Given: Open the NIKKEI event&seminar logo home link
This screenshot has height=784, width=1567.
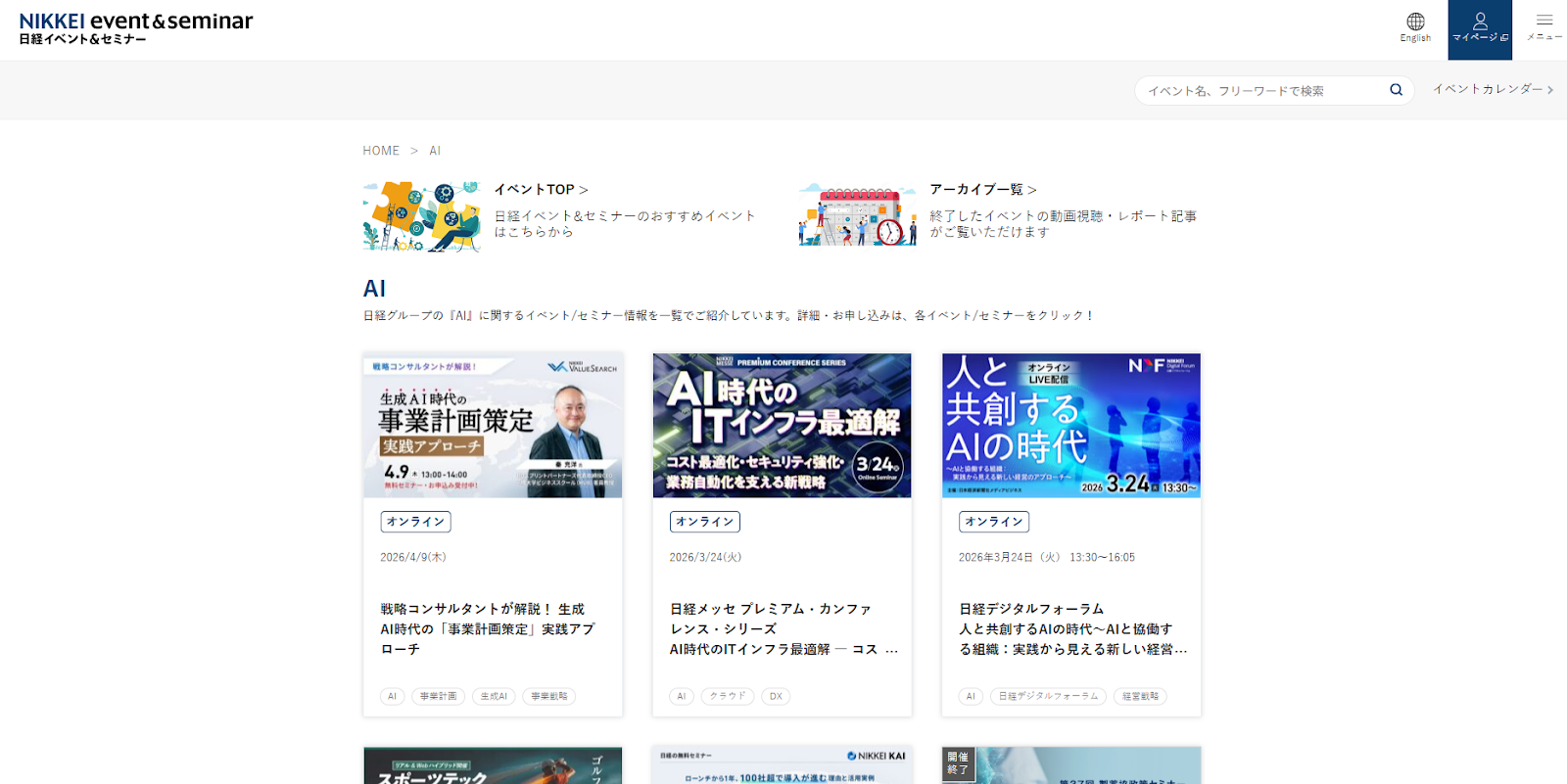Looking at the screenshot, I should (136, 27).
